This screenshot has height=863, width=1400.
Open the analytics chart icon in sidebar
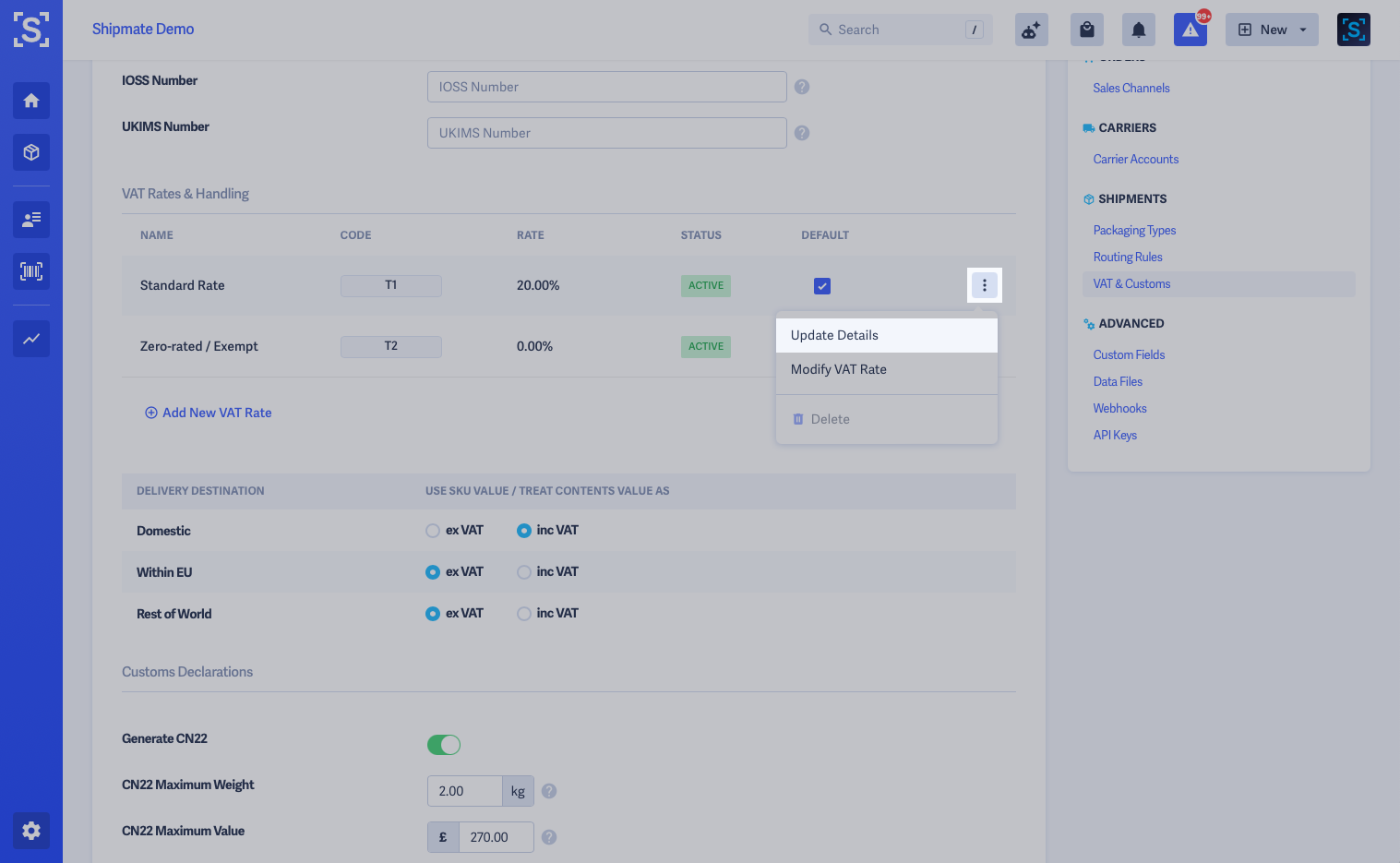point(31,339)
